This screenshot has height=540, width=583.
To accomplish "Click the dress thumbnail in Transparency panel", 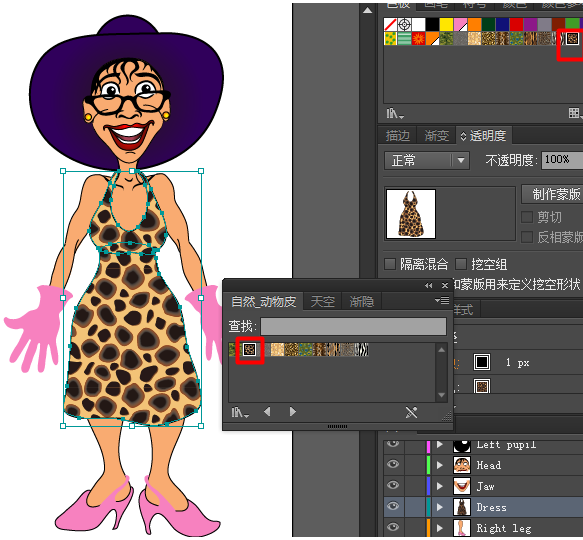I will 411,214.
